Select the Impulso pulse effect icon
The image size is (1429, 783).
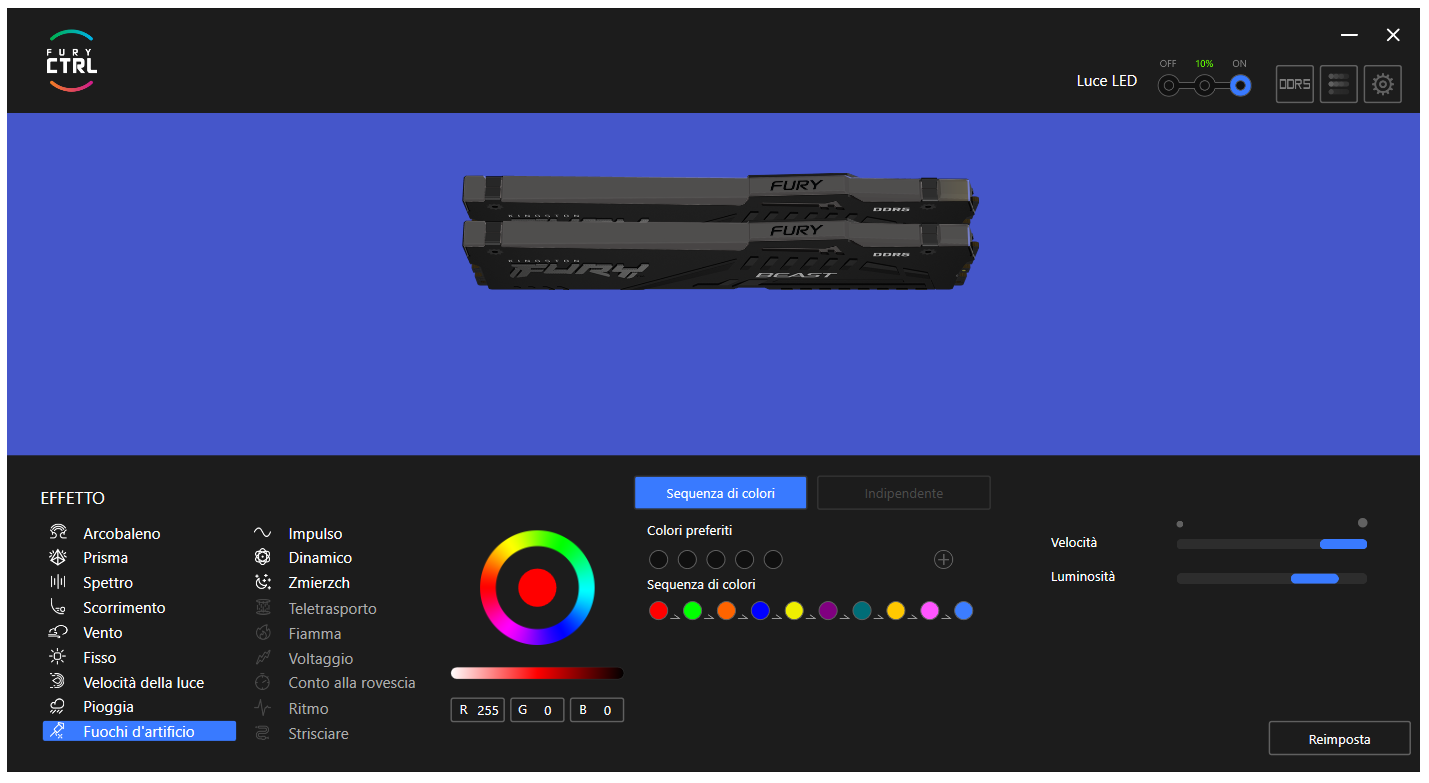pyautogui.click(x=263, y=534)
